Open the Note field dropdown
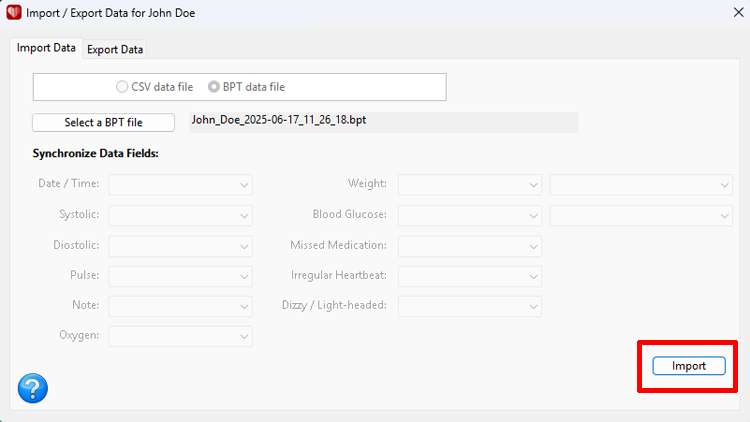Screen dimensions: 750x422 [x=181, y=306]
